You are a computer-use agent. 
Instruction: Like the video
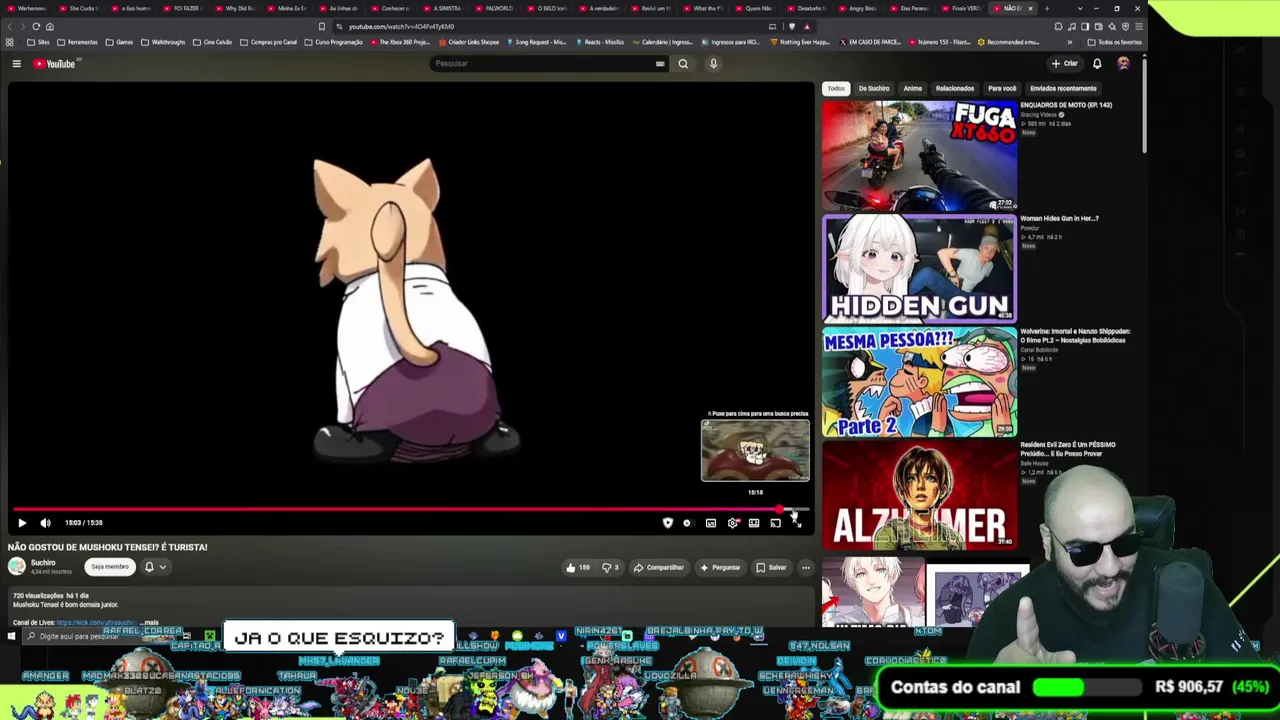pos(578,567)
